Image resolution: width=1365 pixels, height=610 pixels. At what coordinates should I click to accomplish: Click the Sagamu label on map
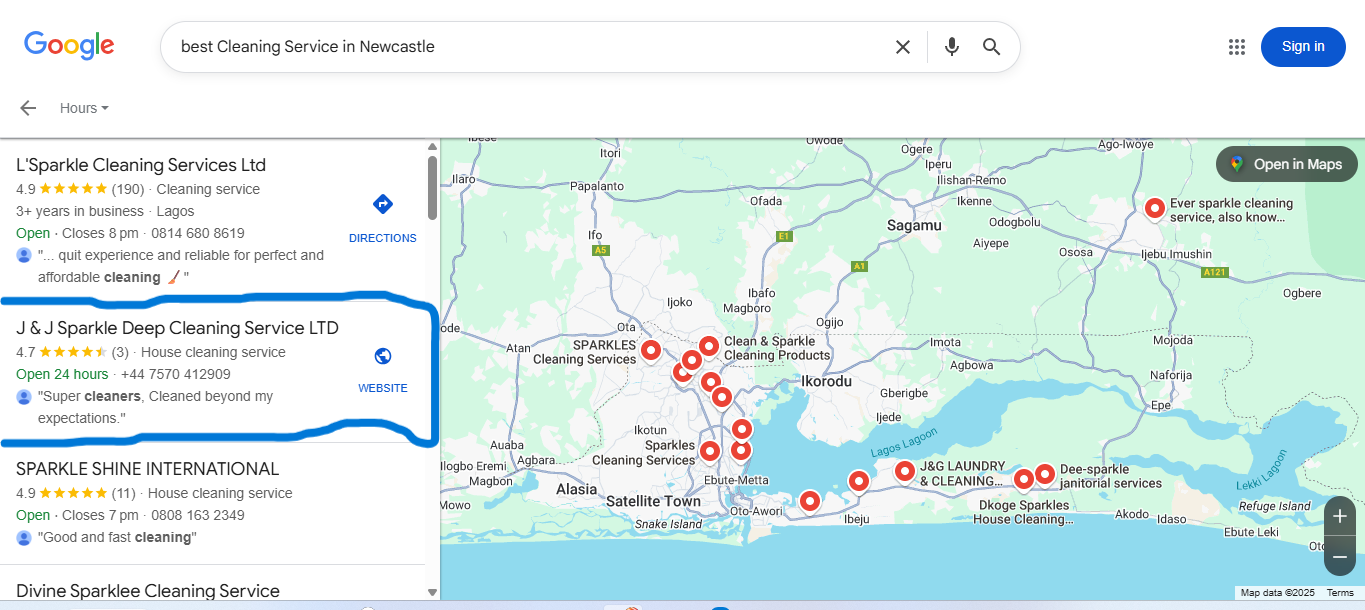coord(914,226)
